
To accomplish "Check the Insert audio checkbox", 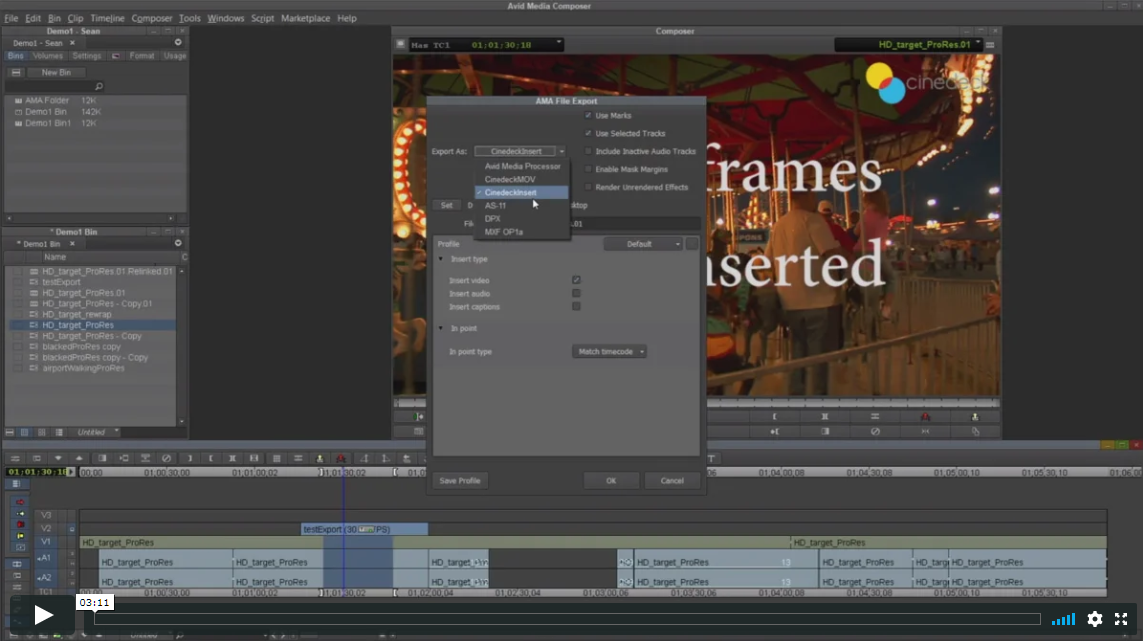I will 576,293.
